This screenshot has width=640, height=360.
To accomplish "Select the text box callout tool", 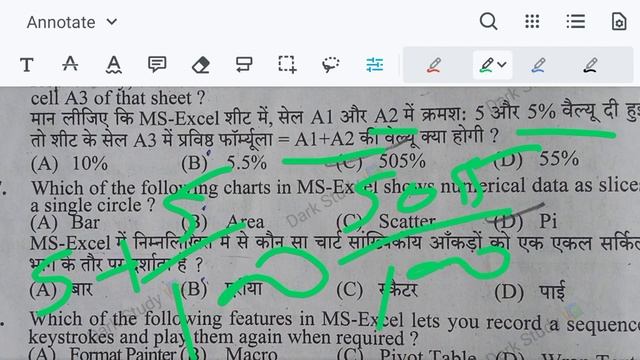I will (244, 64).
